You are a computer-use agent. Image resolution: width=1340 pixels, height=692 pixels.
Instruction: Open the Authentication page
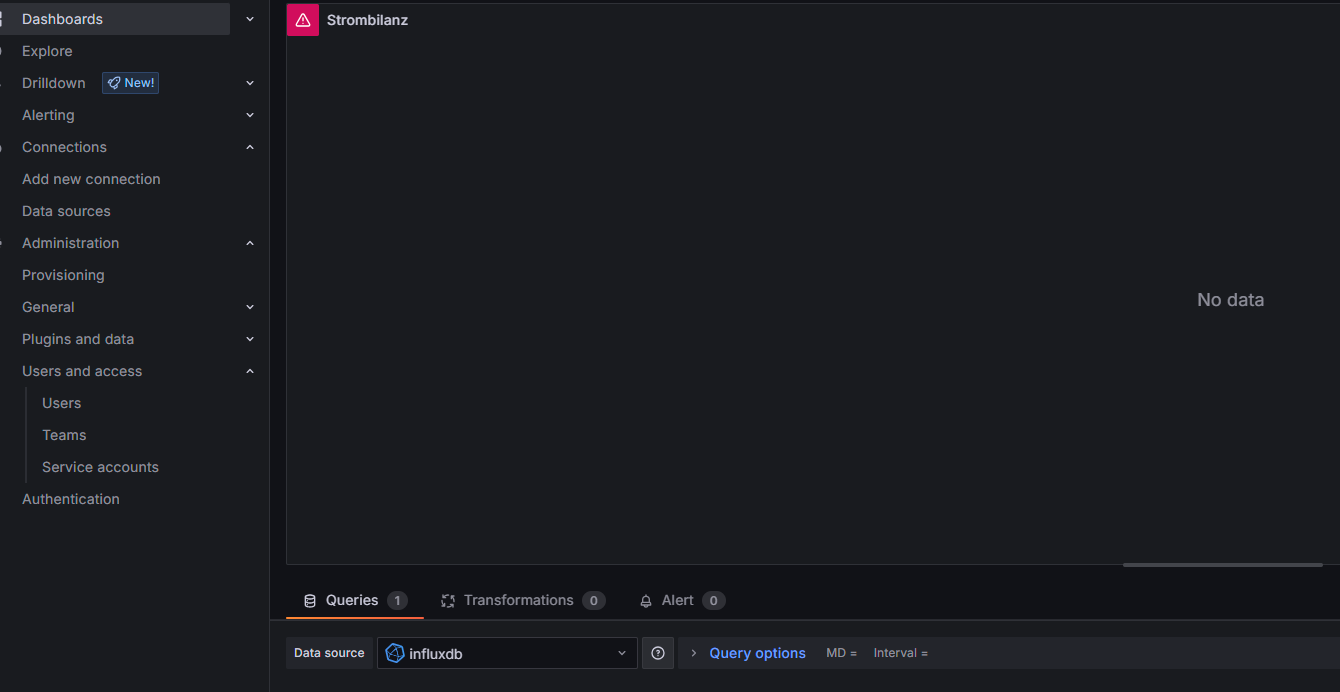click(x=71, y=499)
